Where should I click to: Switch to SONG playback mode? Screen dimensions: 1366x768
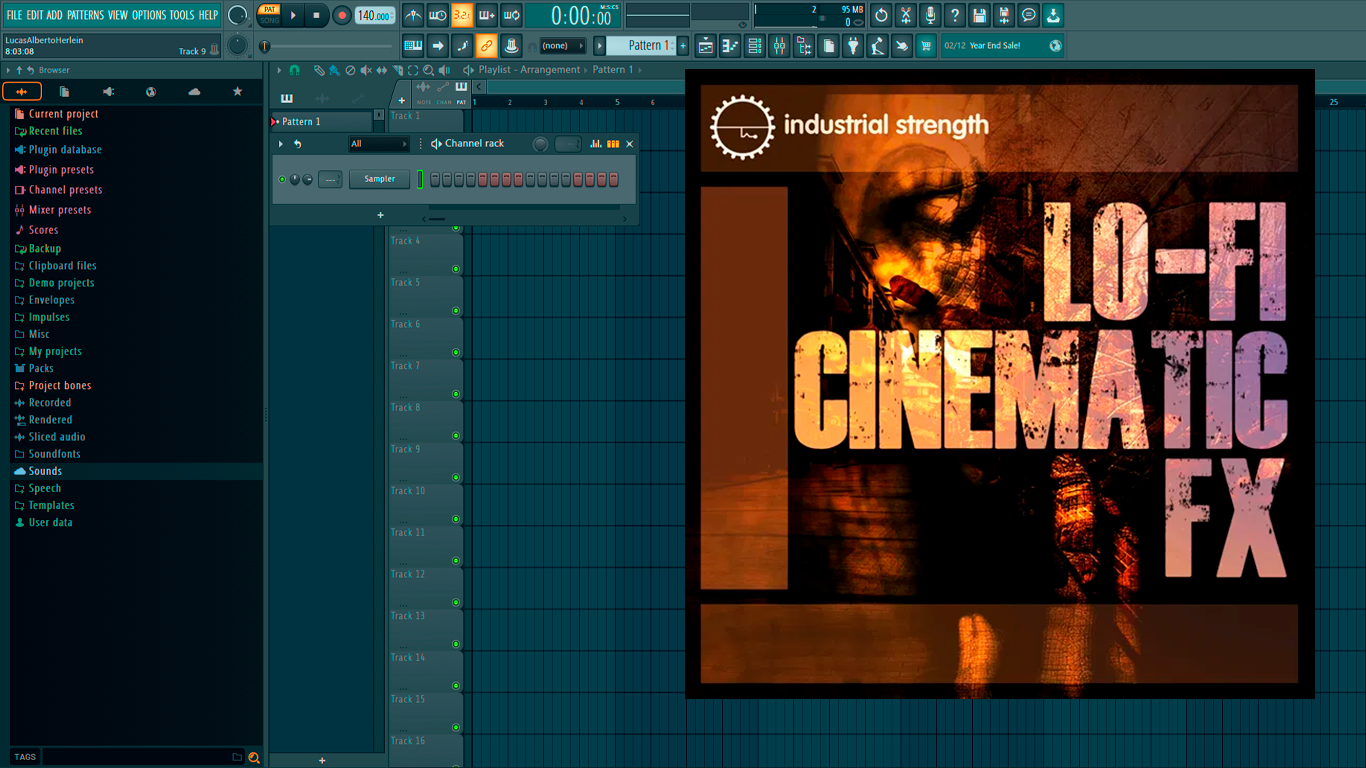pyautogui.click(x=269, y=20)
